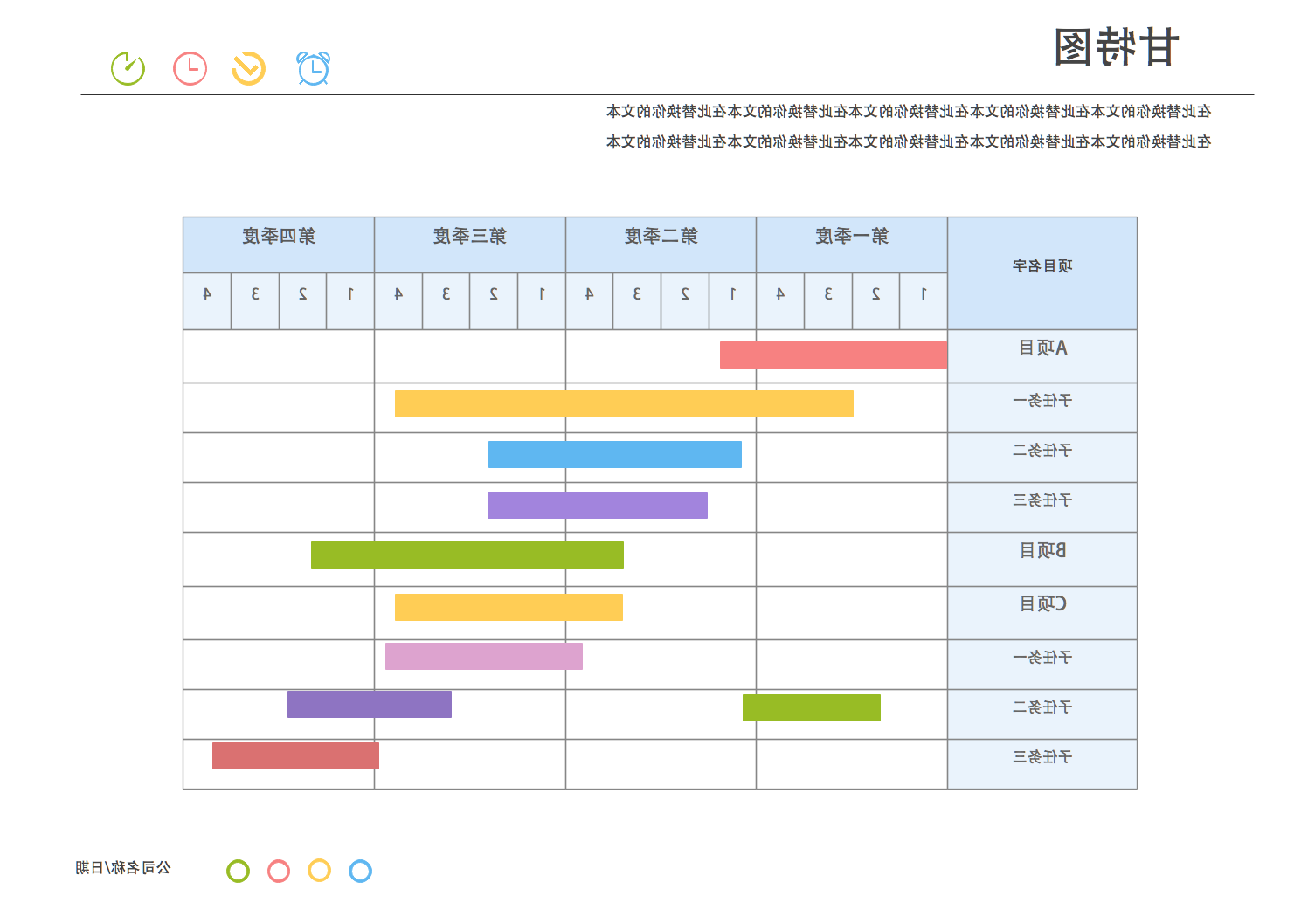The height and width of the screenshot is (924, 1308).
Task: Select the 第四季度 column header
Action: pyautogui.click(x=279, y=245)
